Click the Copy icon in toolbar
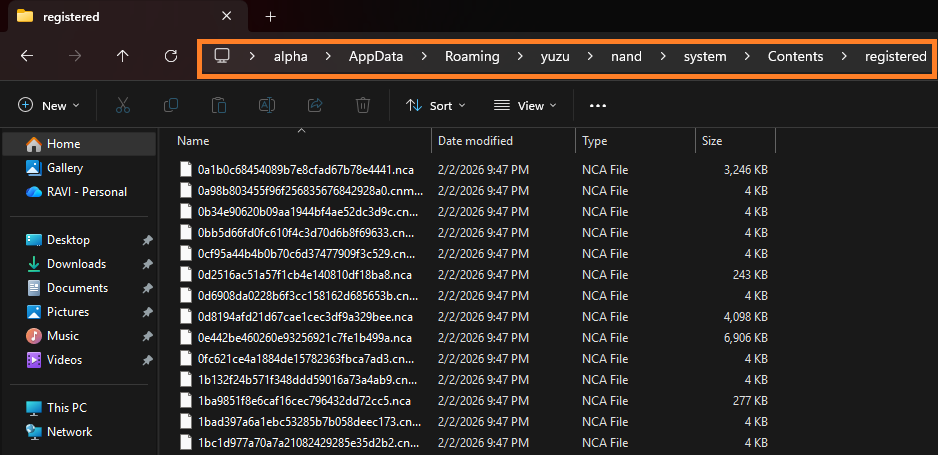 171,105
